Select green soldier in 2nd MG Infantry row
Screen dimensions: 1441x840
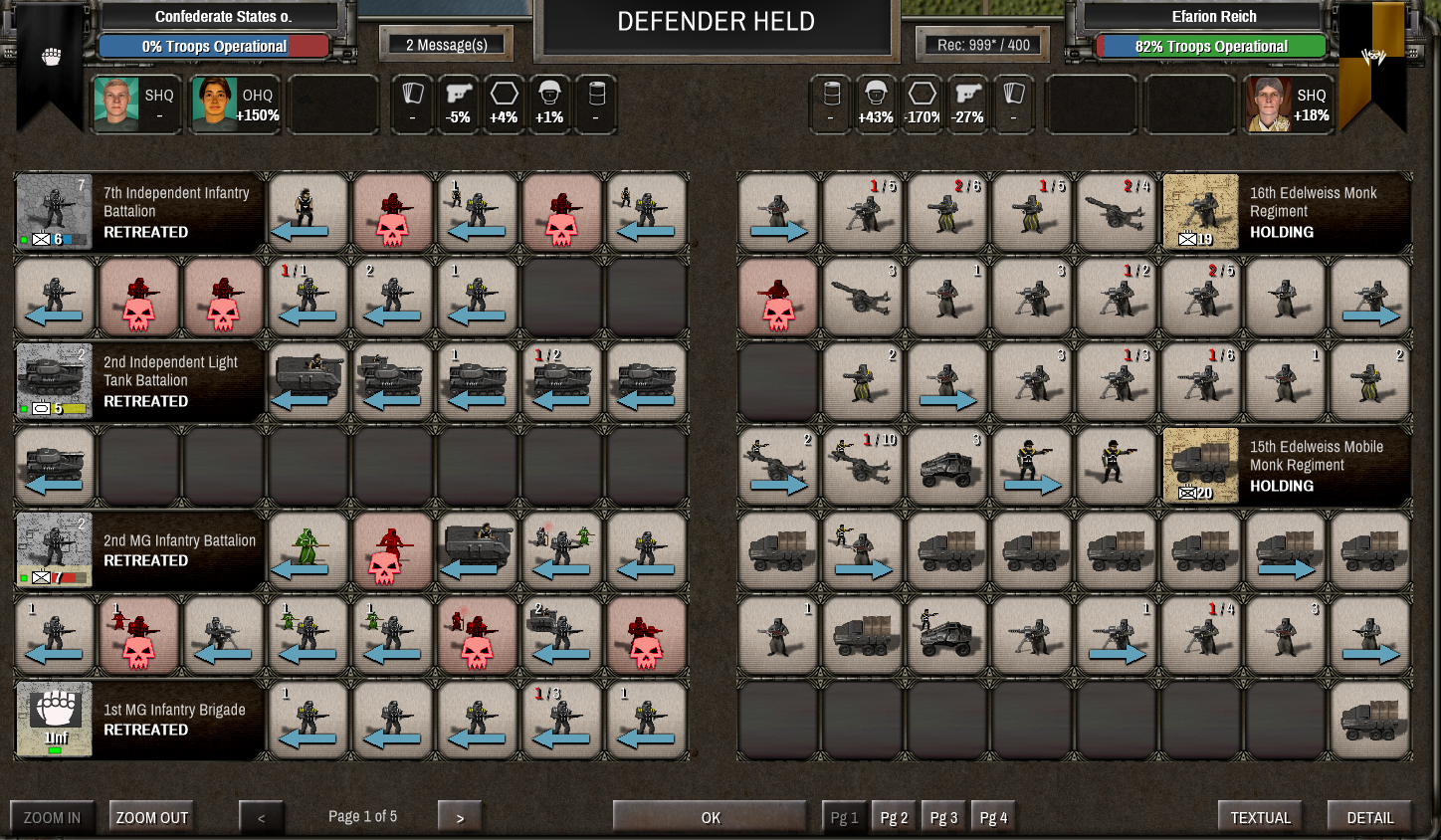tap(309, 550)
